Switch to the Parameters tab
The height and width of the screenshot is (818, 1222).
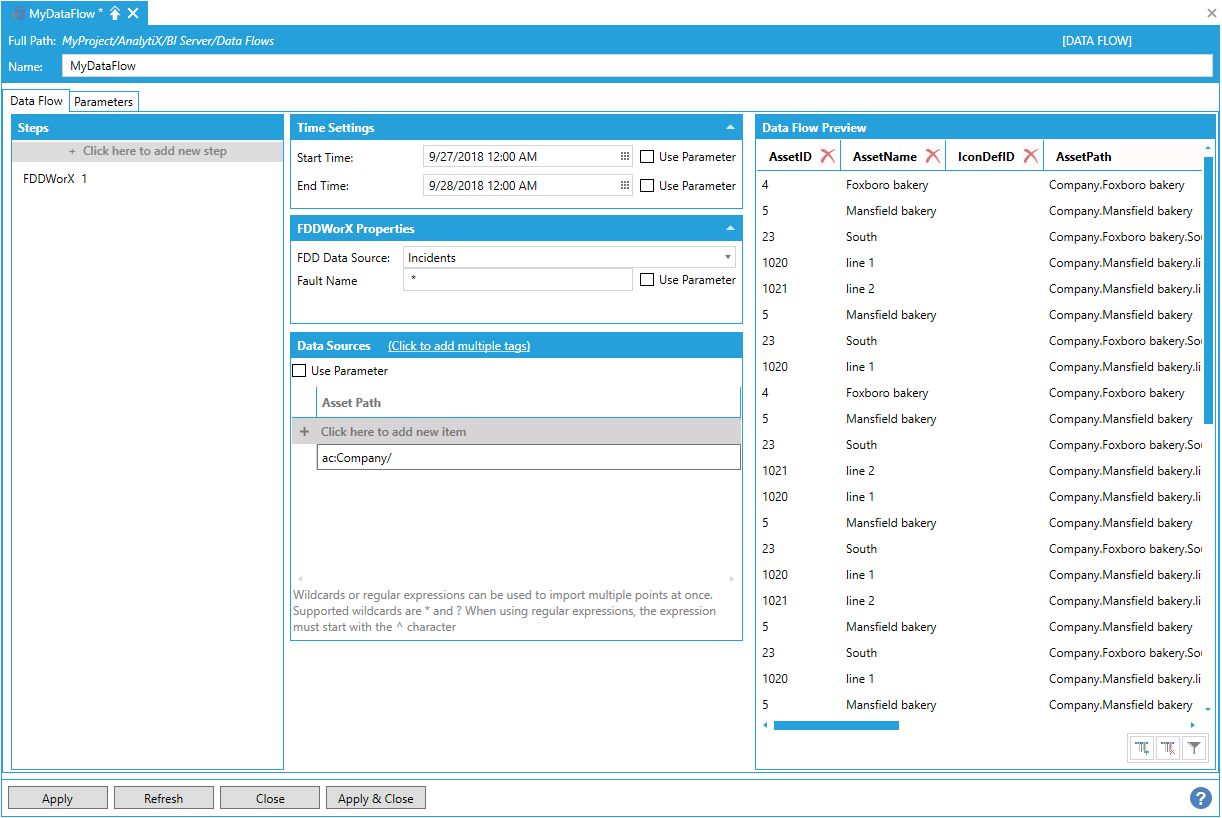(103, 102)
